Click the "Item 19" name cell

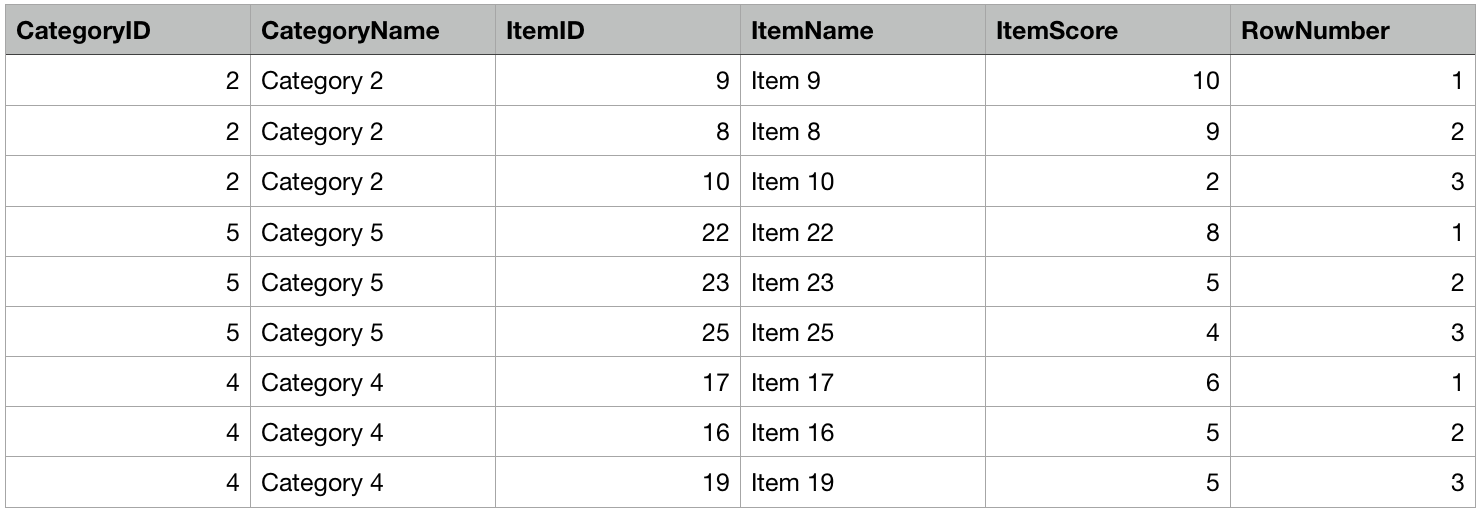click(x=792, y=483)
